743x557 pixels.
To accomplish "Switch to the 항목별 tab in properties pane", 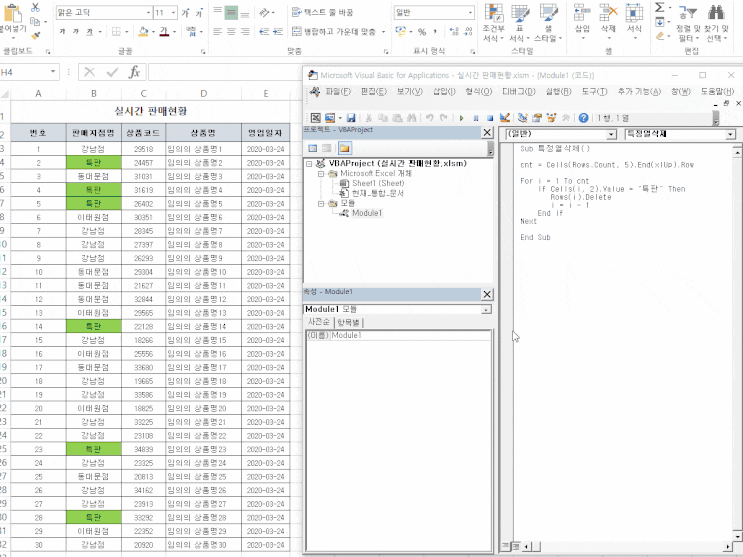I will click(348, 322).
